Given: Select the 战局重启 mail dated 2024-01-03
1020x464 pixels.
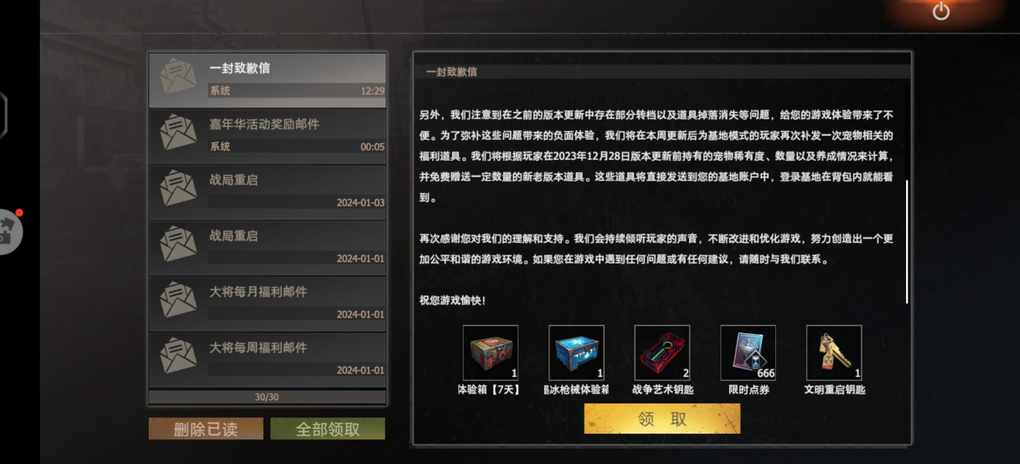Looking at the screenshot, I should point(267,192).
